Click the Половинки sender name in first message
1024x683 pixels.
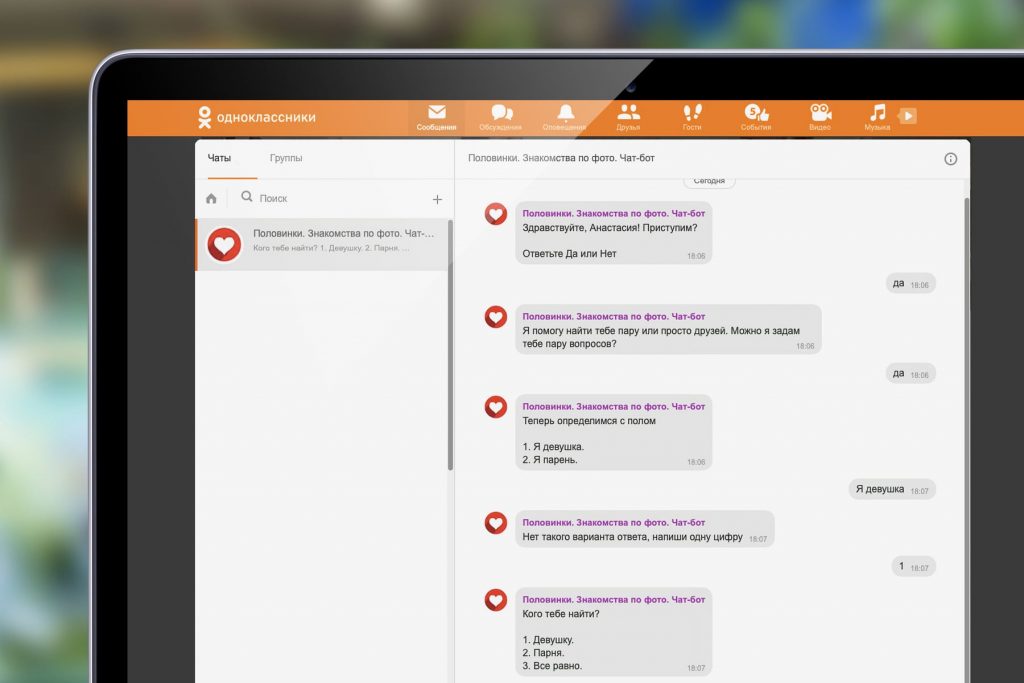[x=613, y=213]
